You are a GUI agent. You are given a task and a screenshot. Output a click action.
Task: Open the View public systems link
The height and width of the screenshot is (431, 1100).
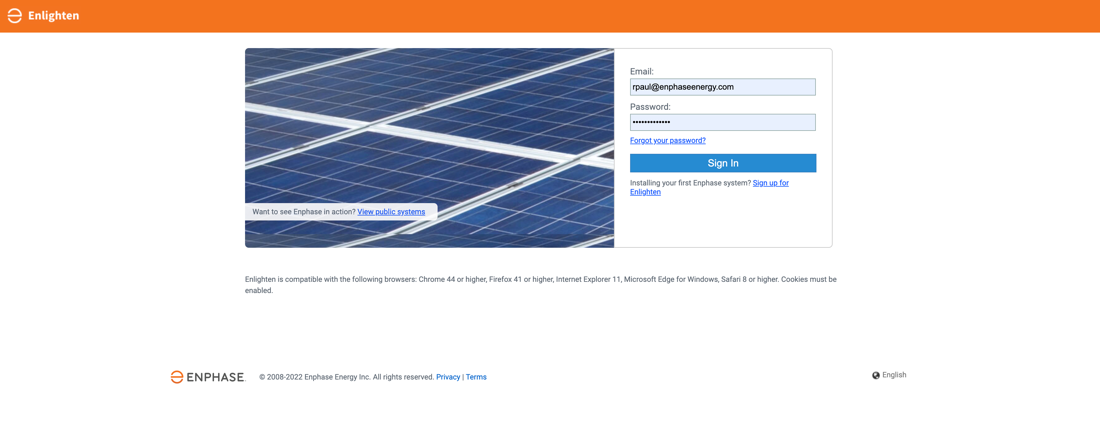coord(391,212)
